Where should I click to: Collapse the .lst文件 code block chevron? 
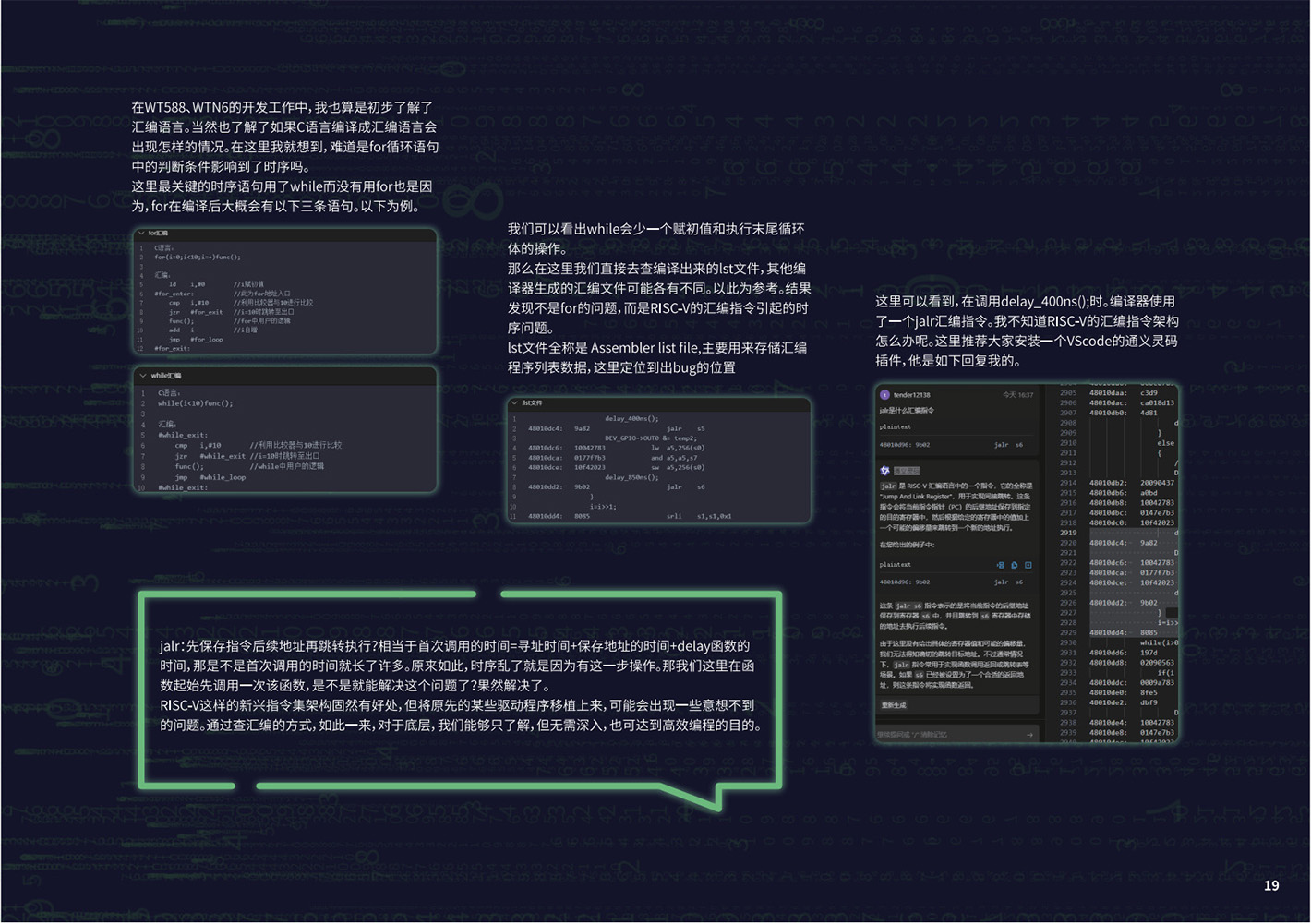click(515, 403)
